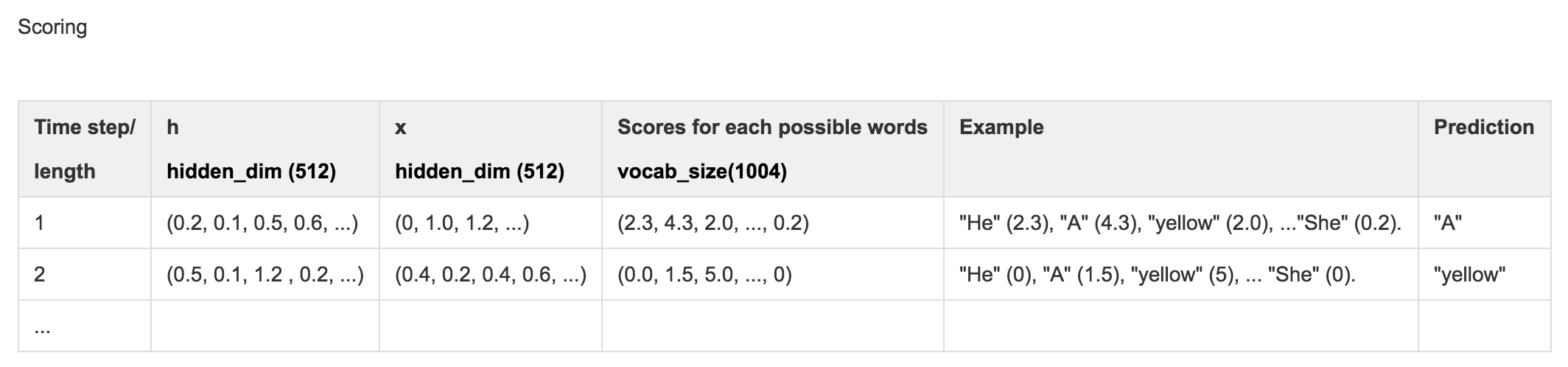Click the Scoring heading text

pos(52,27)
